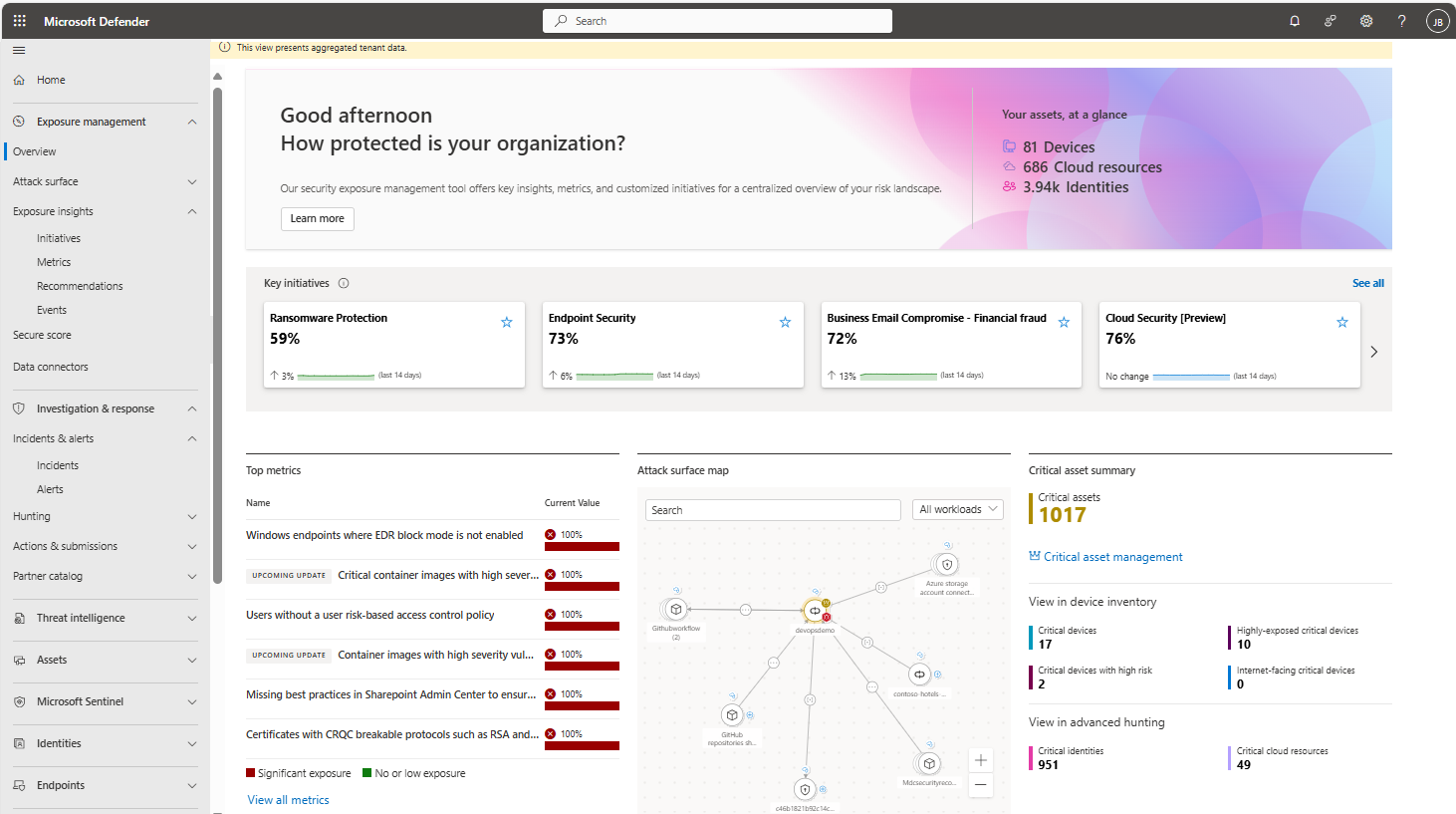Image resolution: width=1456 pixels, height=814 pixels.
Task: Click the EDR block mode red exposure bar
Action: pyautogui.click(x=582, y=546)
